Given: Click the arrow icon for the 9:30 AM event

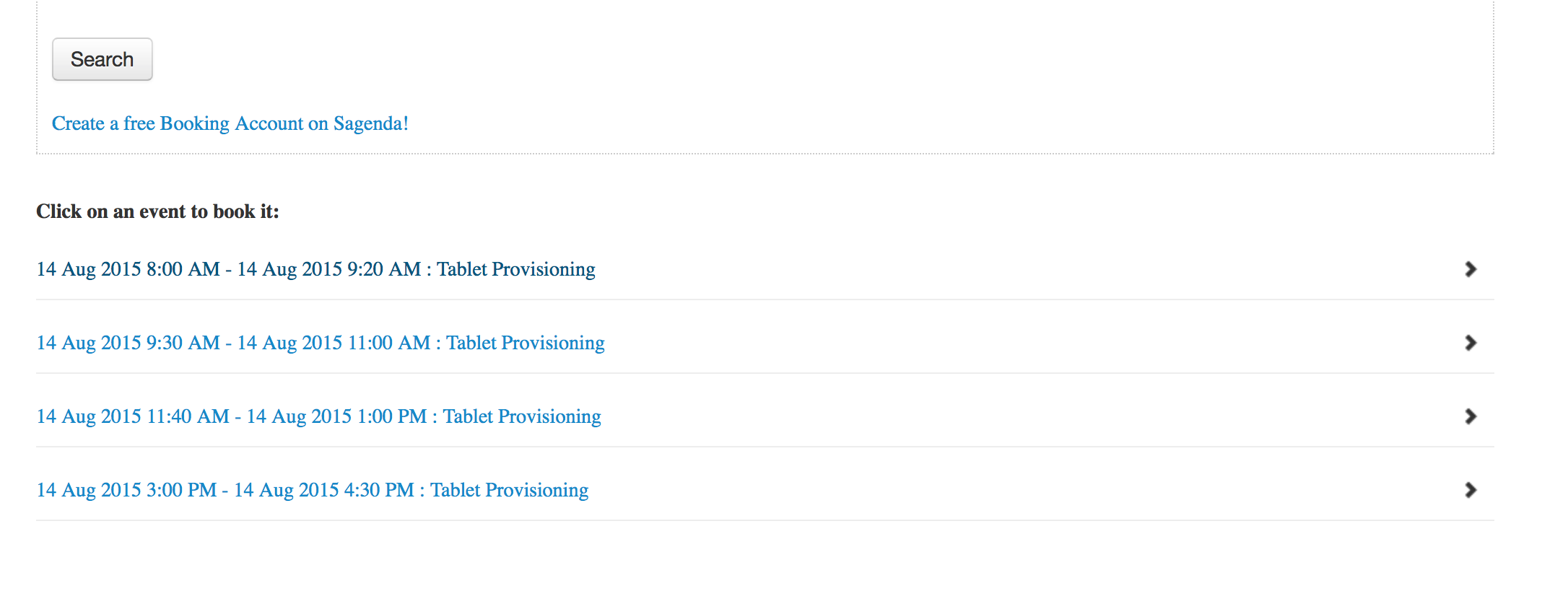Looking at the screenshot, I should (1470, 343).
